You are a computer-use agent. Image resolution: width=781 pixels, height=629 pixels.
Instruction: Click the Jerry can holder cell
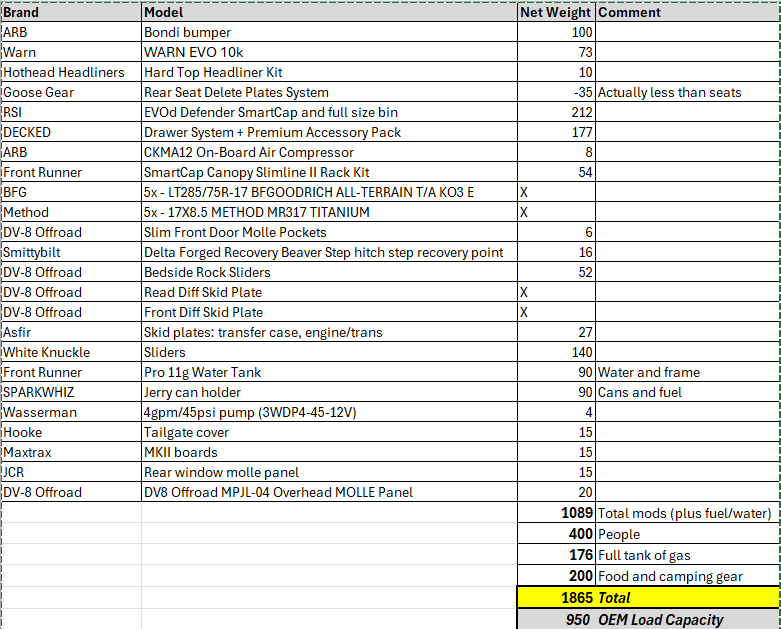pos(329,392)
